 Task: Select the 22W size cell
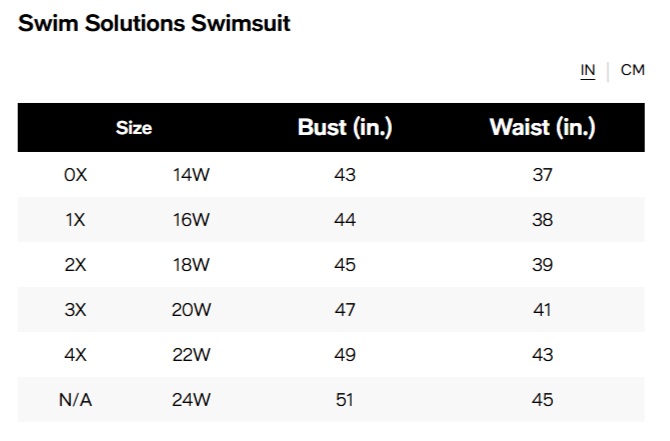point(191,355)
